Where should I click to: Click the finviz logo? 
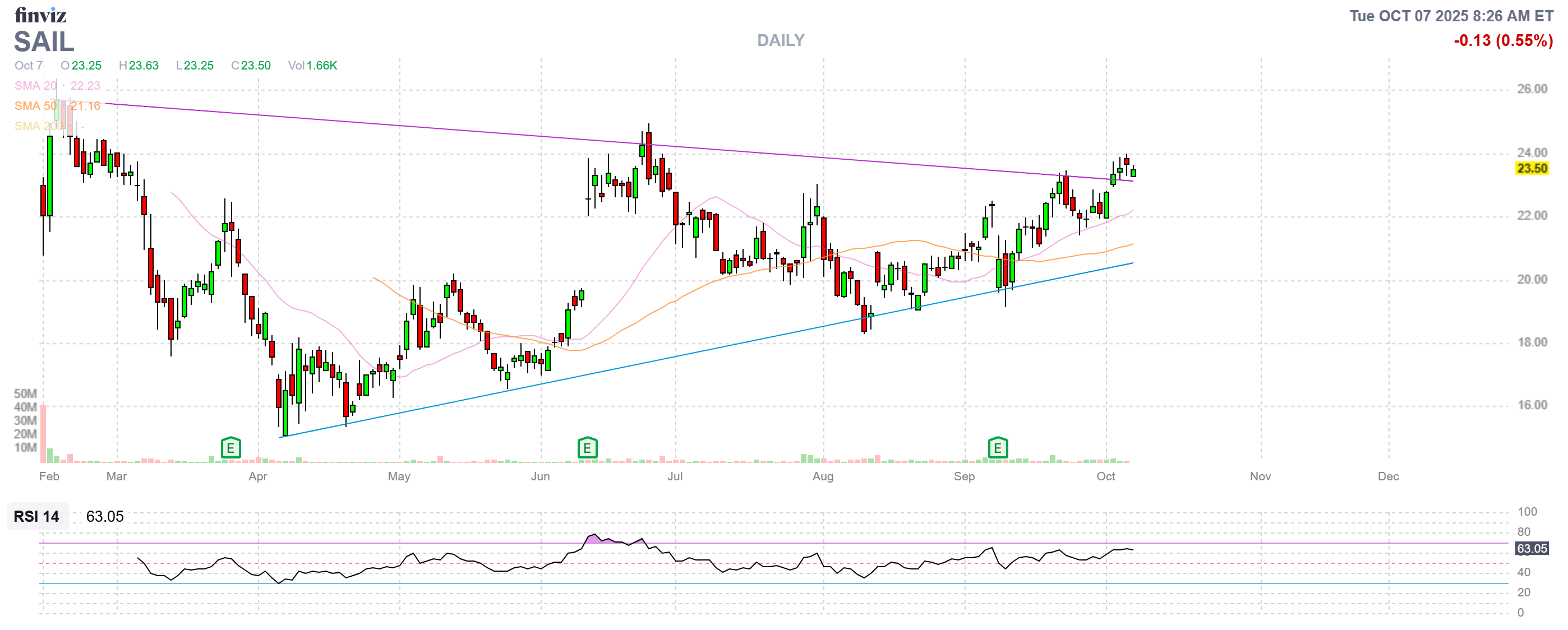[40, 15]
